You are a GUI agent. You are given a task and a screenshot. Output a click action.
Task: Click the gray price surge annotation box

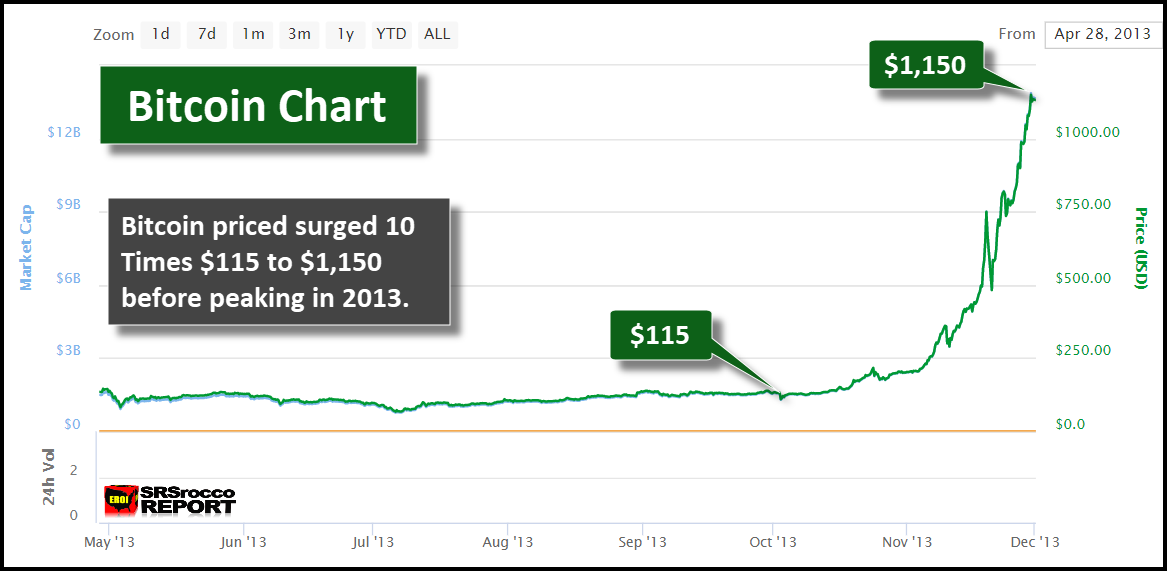tap(279, 263)
